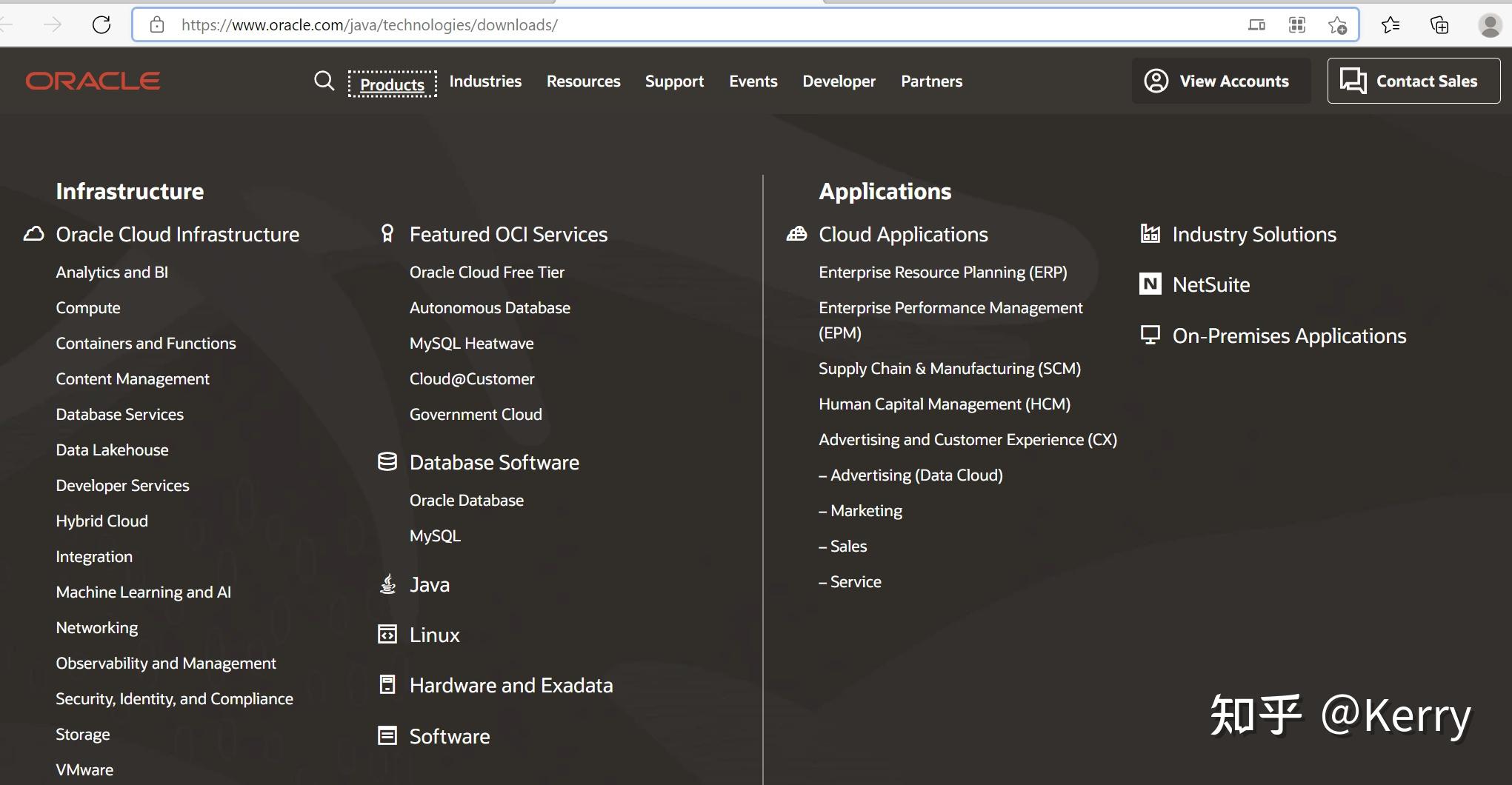This screenshot has height=785, width=1512.
Task: Click the Linux code window icon
Action: [387, 635]
